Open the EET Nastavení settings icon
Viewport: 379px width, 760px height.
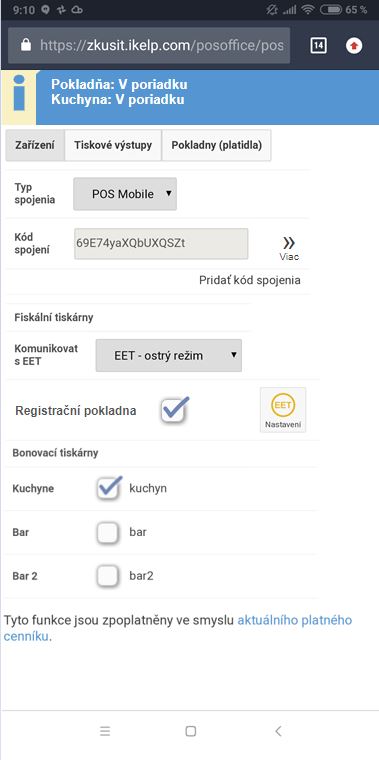[x=283, y=410]
